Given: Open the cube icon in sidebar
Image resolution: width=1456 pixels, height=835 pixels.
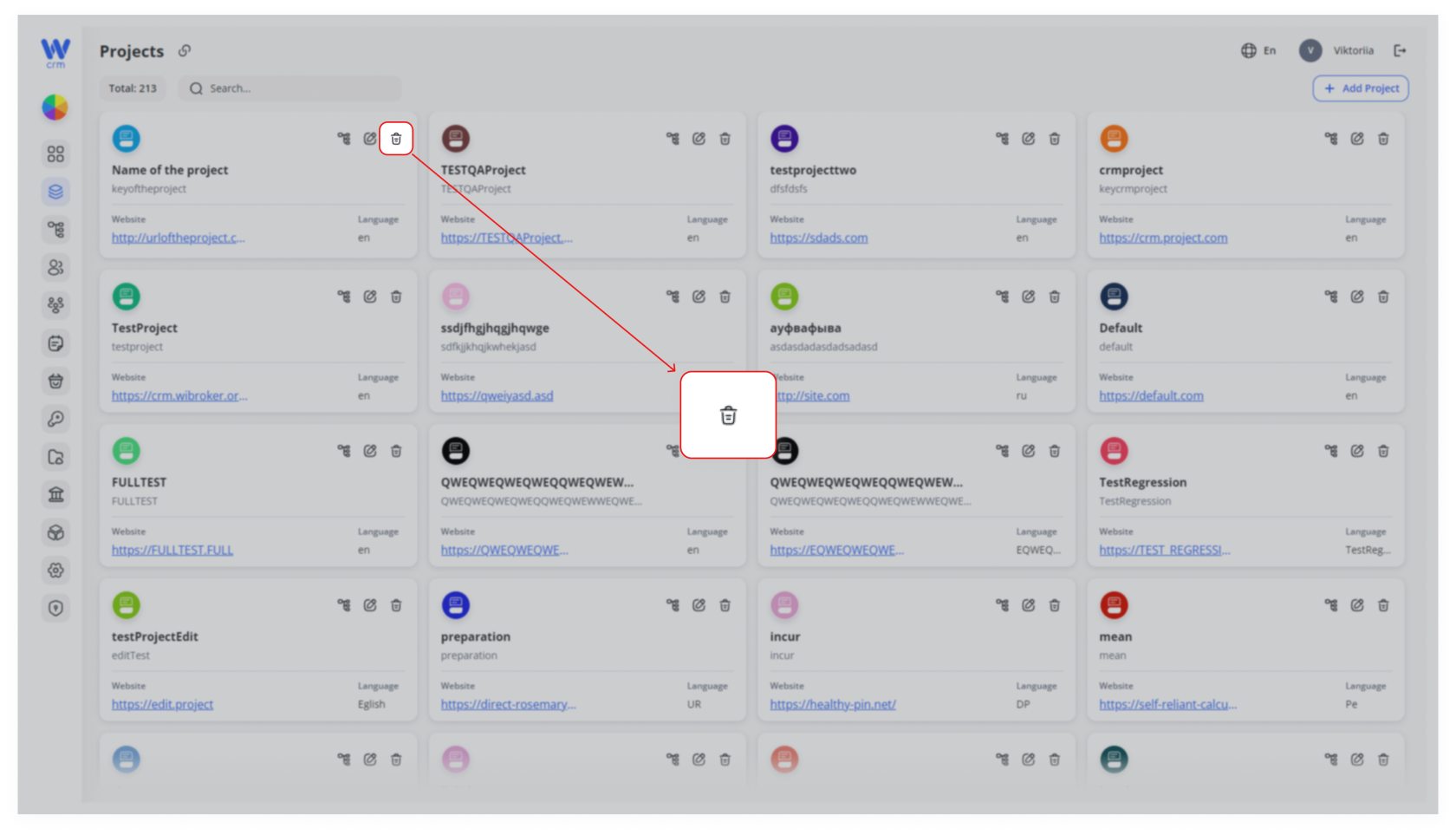Looking at the screenshot, I should tap(55, 532).
